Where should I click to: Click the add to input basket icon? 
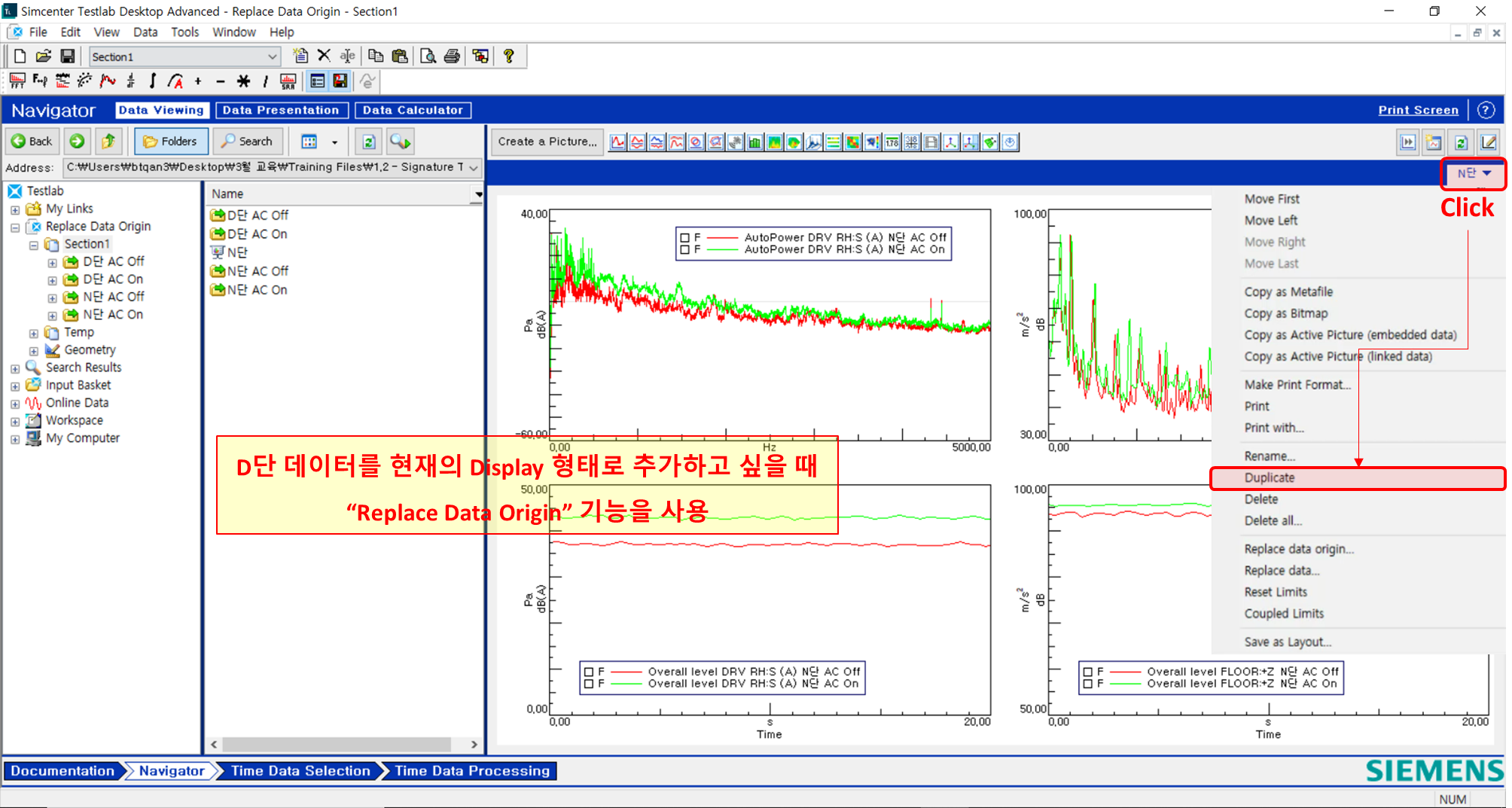[400, 142]
